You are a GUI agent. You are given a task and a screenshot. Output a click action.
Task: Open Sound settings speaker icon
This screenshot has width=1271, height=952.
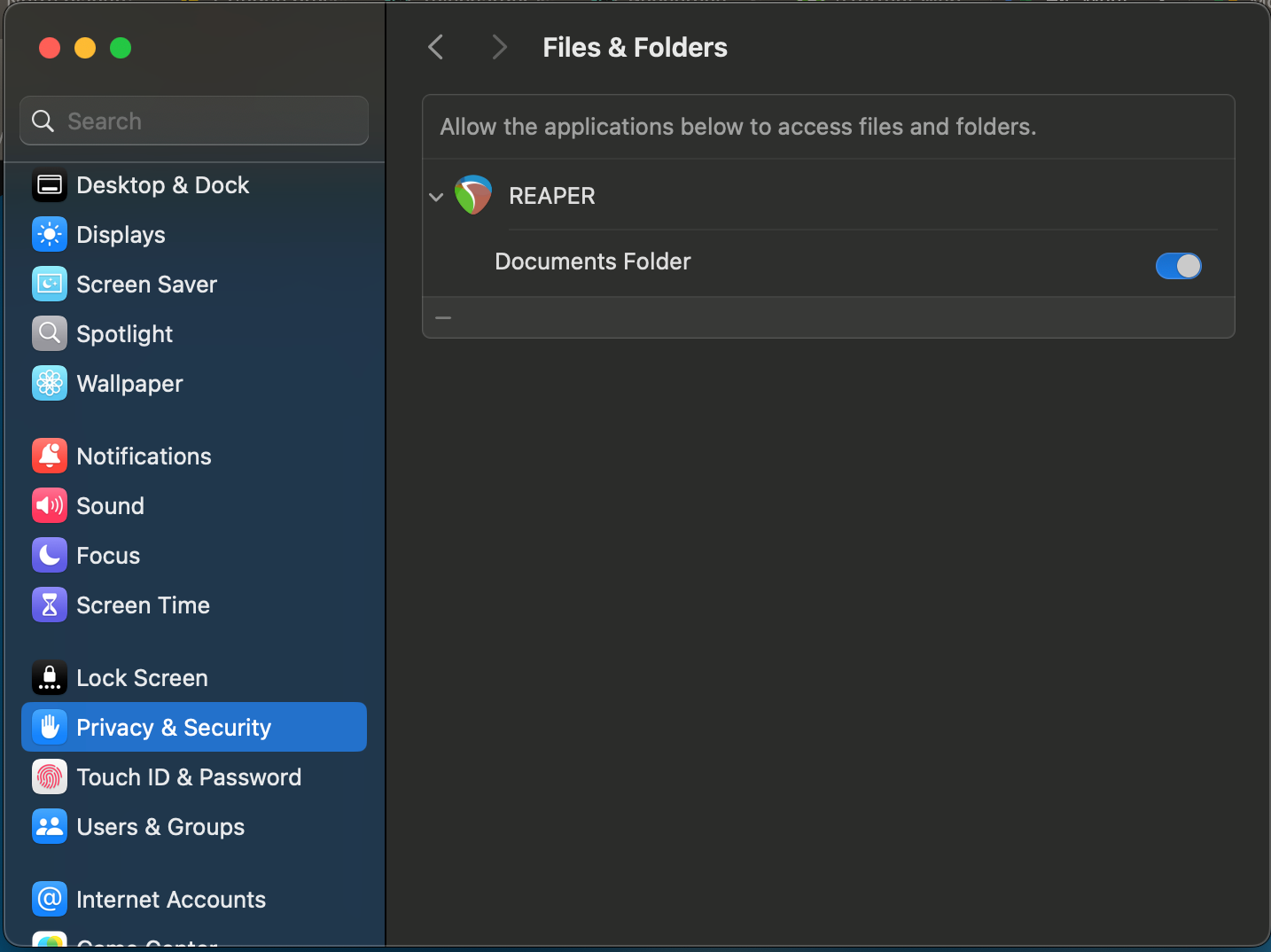tap(50, 506)
